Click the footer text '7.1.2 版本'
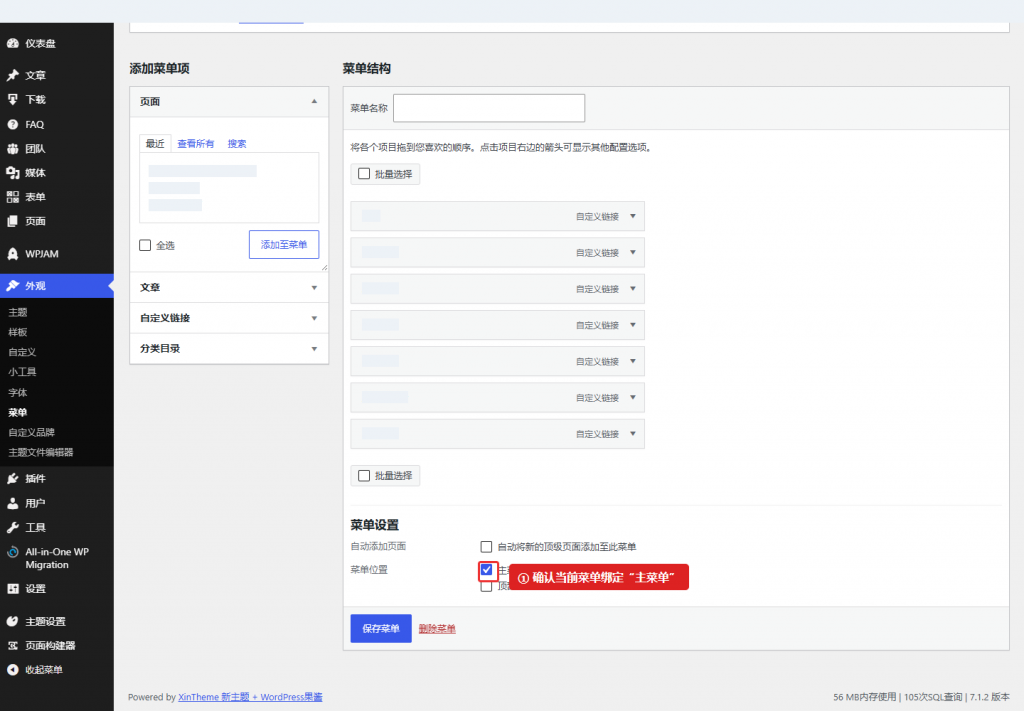The width and height of the screenshot is (1024, 711). [989, 697]
